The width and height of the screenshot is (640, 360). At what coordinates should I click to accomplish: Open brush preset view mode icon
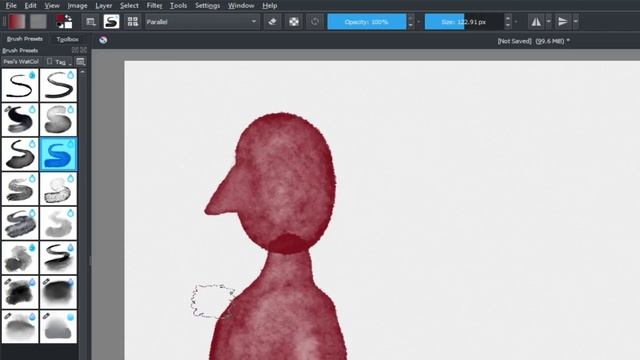click(x=81, y=62)
